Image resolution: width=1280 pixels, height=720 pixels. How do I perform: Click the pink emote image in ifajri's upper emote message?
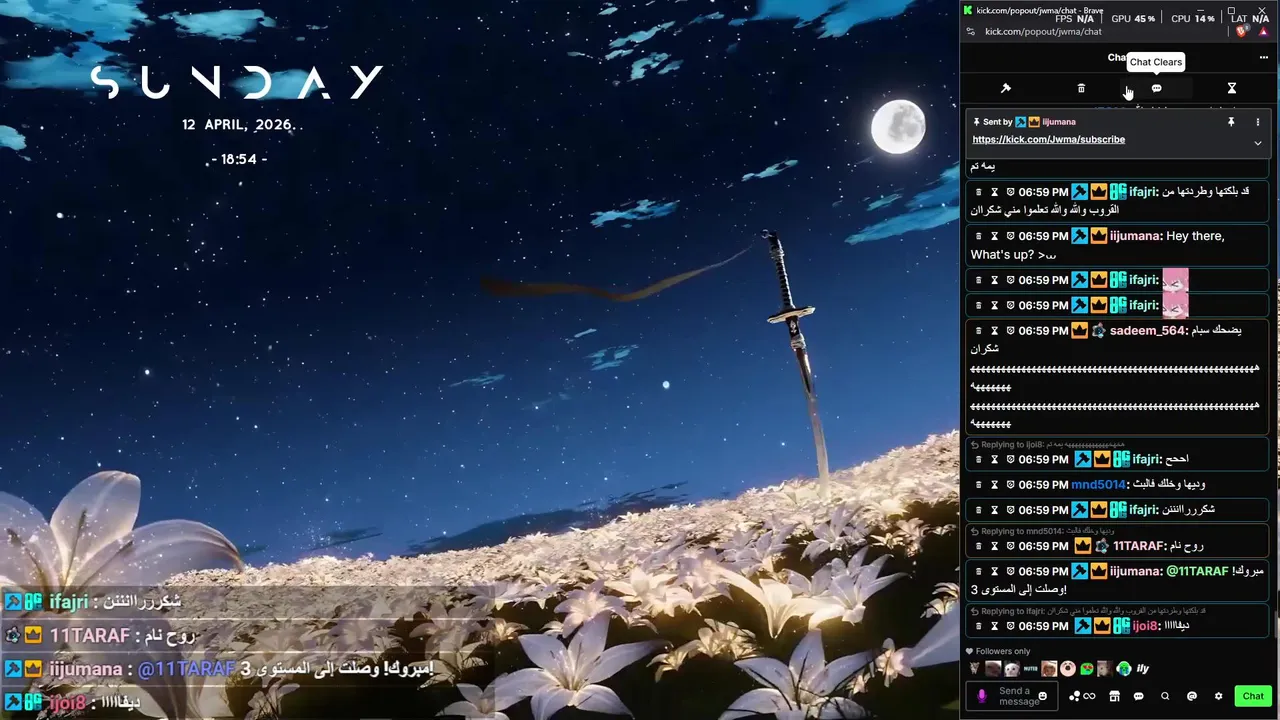1175,281
